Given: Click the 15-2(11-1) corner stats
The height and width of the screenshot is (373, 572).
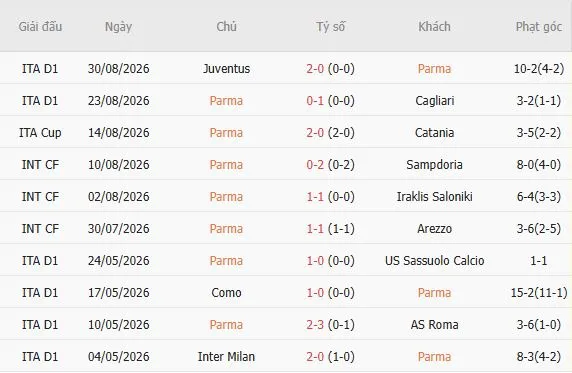Looking at the screenshot, I should click(x=539, y=293).
